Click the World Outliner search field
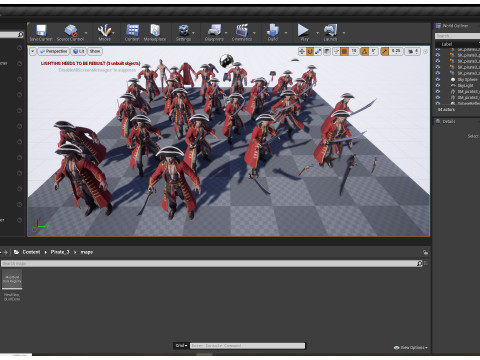Viewport: 480px width, 360px height. pyautogui.click(x=457, y=35)
